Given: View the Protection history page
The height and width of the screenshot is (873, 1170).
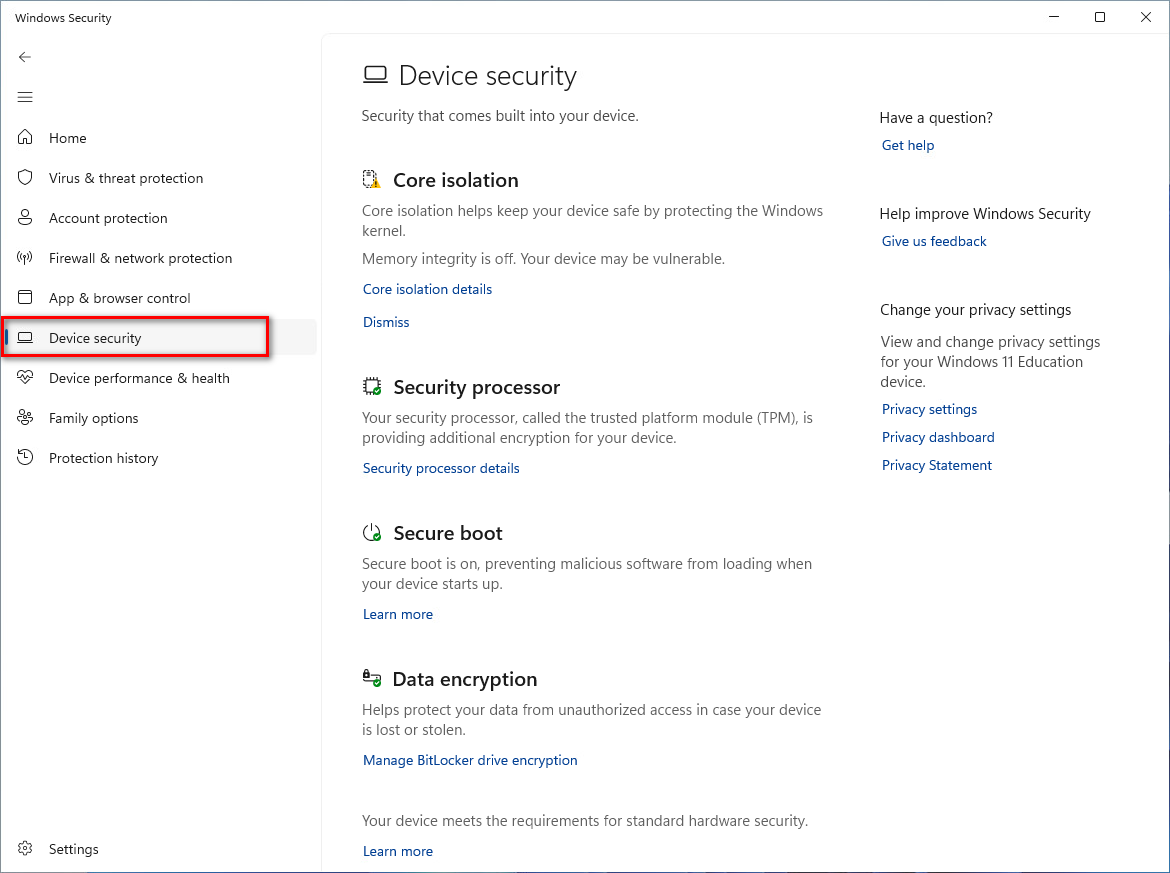Looking at the screenshot, I should (x=103, y=458).
